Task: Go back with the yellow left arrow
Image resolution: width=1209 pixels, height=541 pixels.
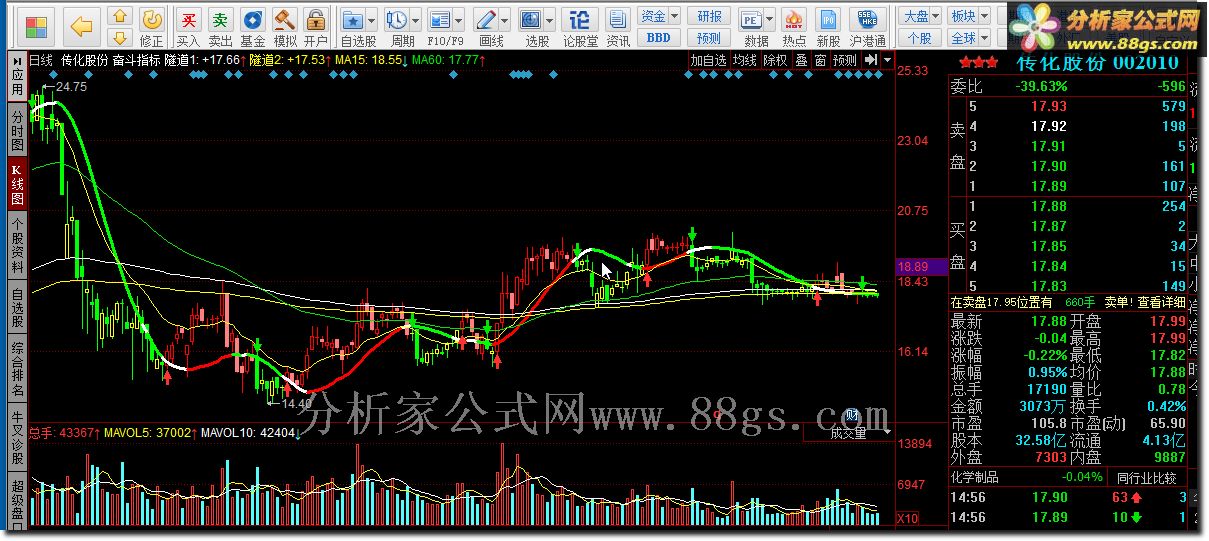Action: point(83,25)
